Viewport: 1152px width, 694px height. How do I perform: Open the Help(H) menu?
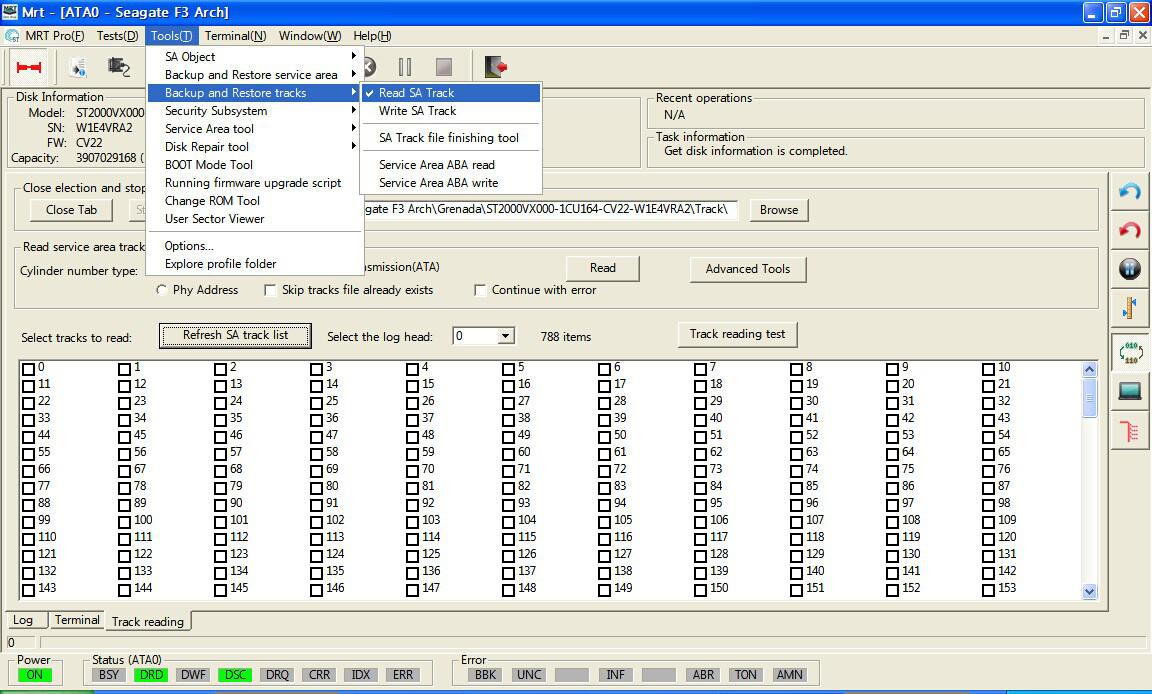click(x=372, y=36)
